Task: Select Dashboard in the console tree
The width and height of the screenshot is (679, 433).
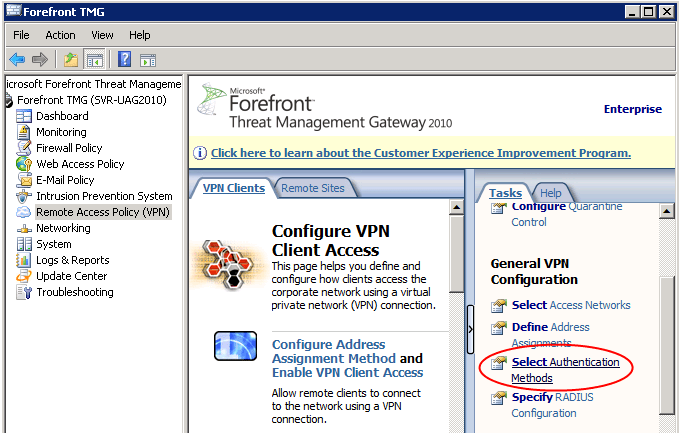Action: [62, 116]
